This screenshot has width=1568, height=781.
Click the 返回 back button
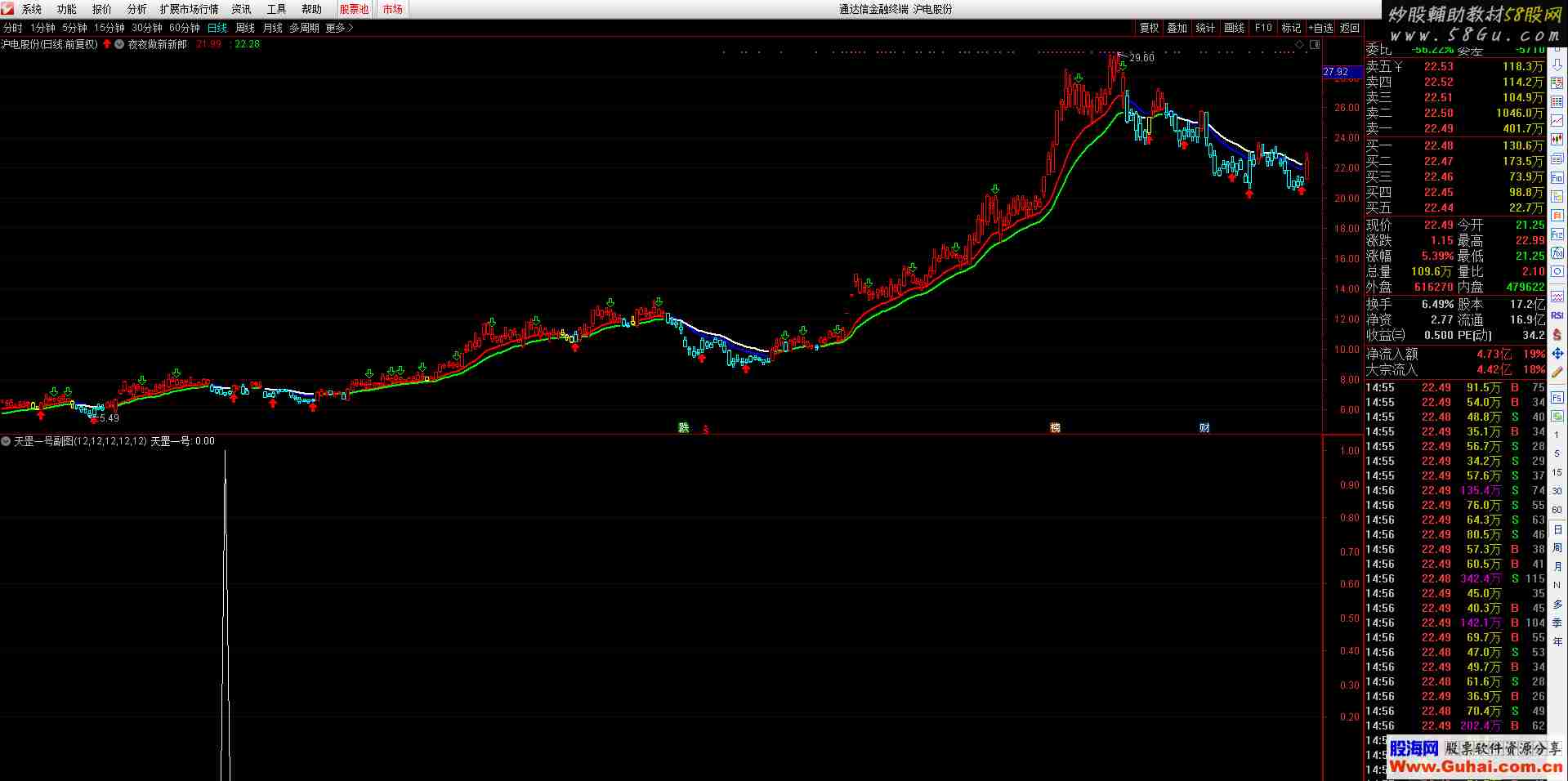(x=1350, y=28)
